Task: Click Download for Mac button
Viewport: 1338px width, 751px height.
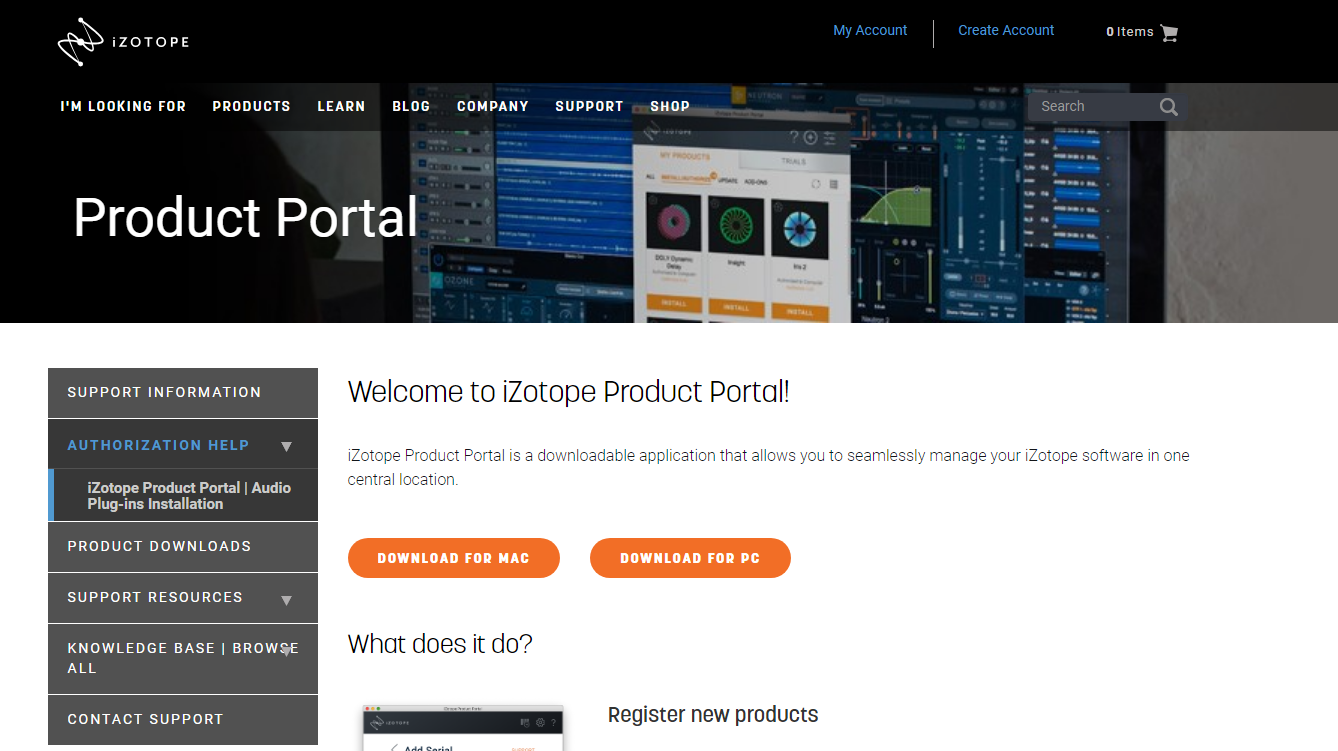Action: pyautogui.click(x=454, y=558)
